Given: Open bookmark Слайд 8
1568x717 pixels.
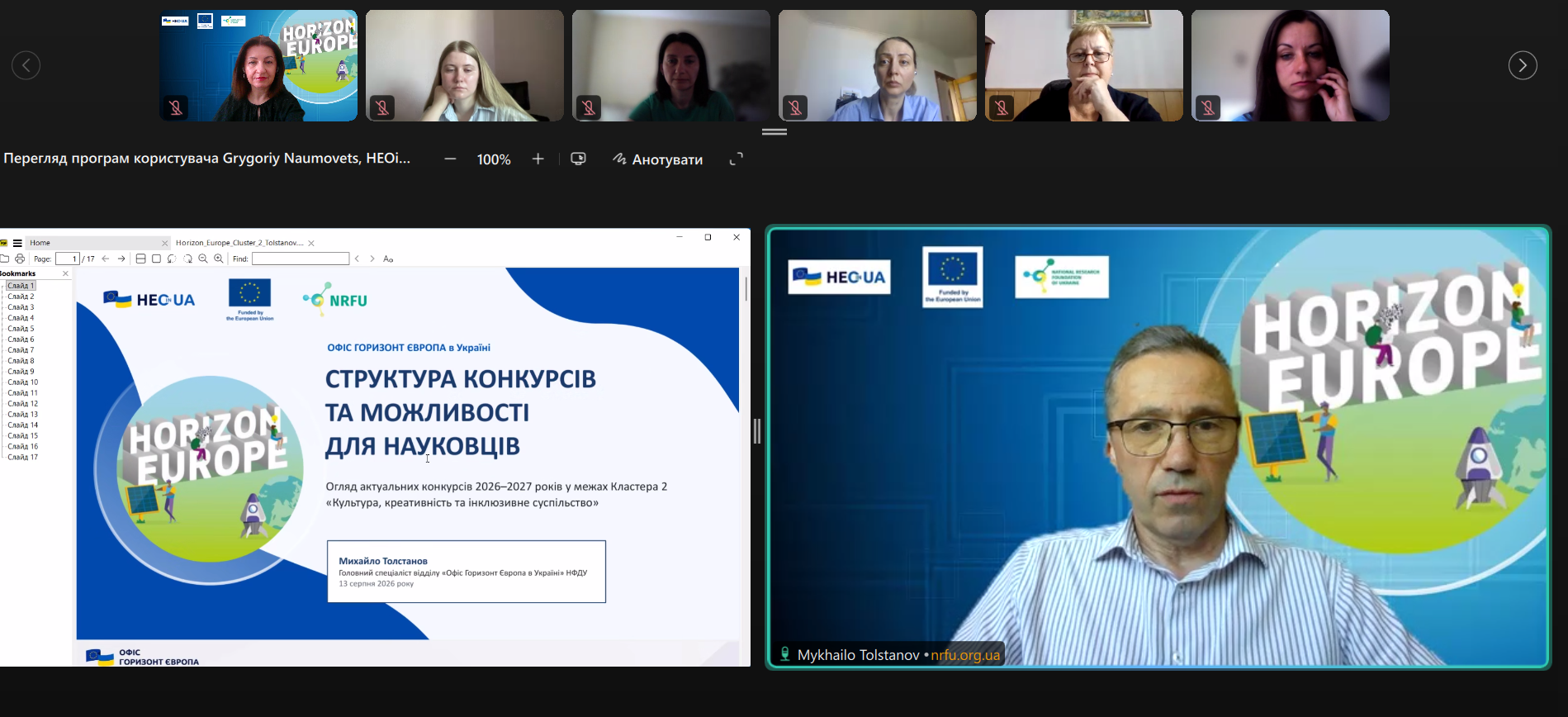Looking at the screenshot, I should pos(21,361).
